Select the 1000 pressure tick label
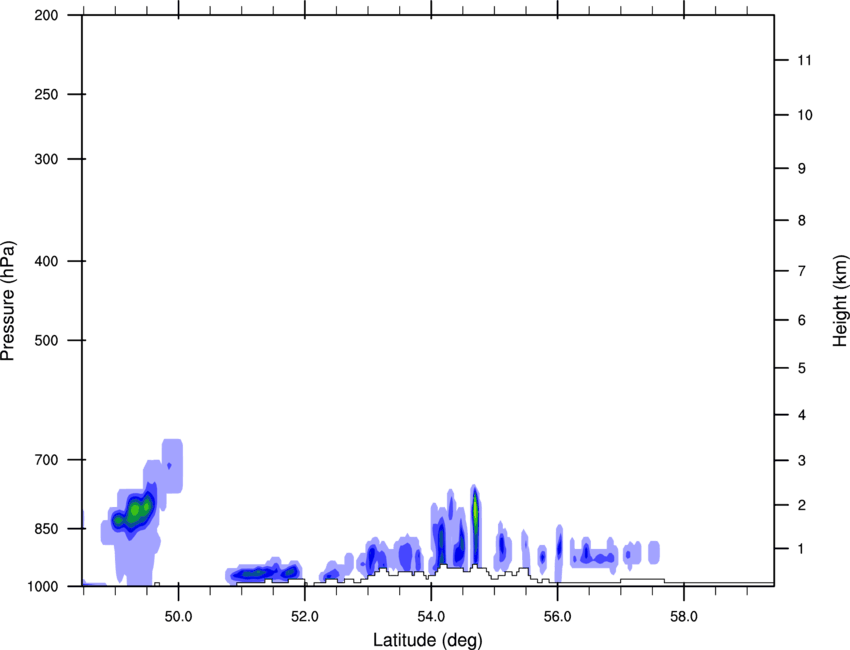Screen dimensions: 850x650 tap(43, 587)
